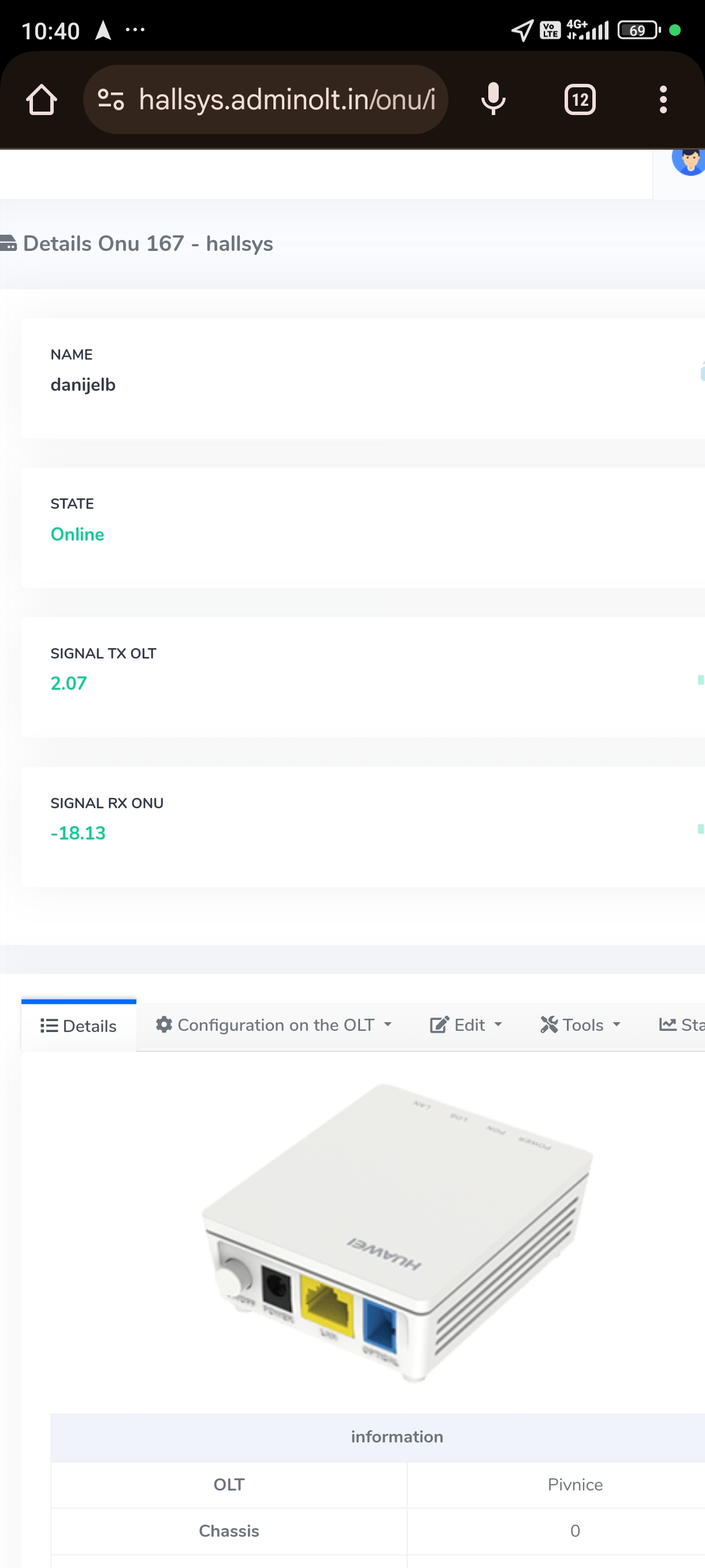Screen dimensions: 705x1568
Task: Open the browser three-dot menu
Action: click(x=662, y=100)
